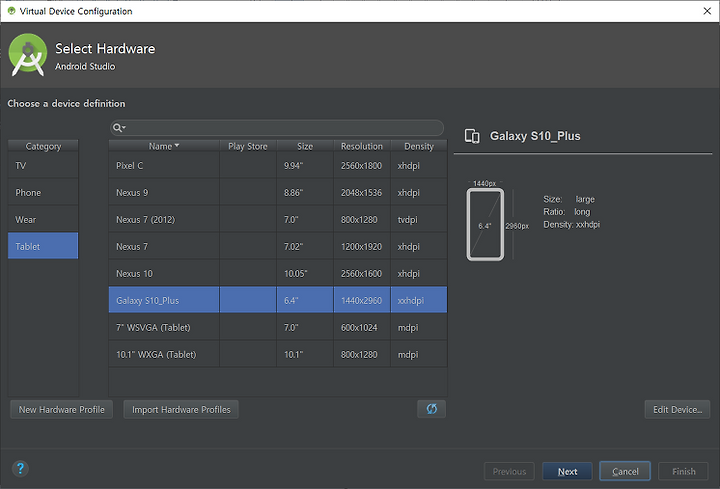Viewport: 720px width, 489px height.
Task: Open the help question mark icon
Action: (x=20, y=468)
